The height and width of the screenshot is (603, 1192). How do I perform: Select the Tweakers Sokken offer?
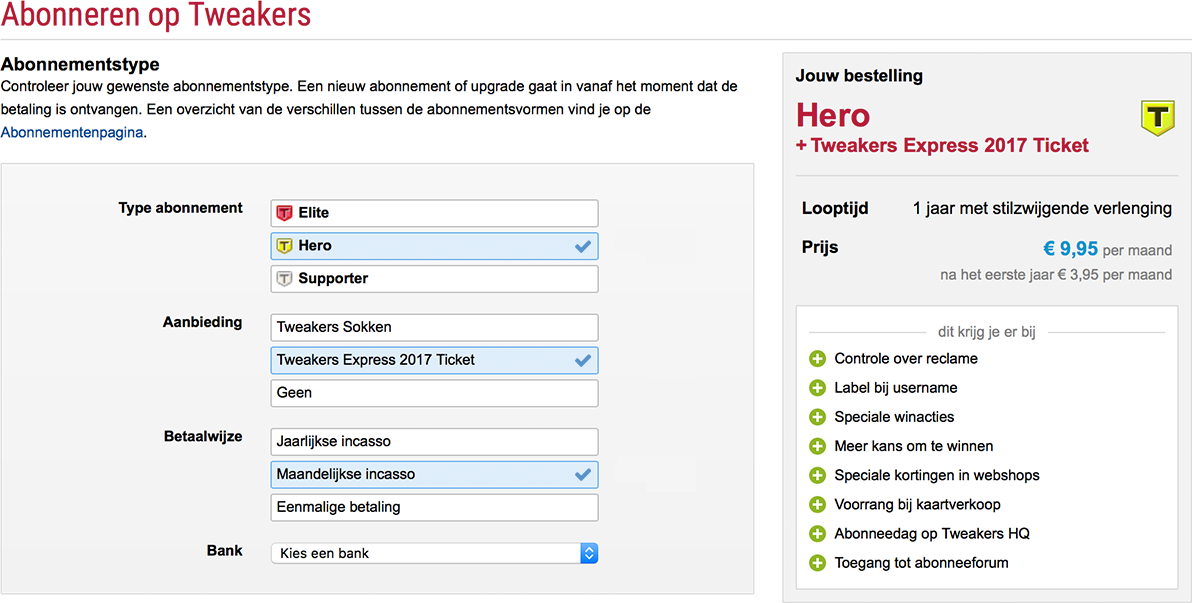(x=434, y=327)
